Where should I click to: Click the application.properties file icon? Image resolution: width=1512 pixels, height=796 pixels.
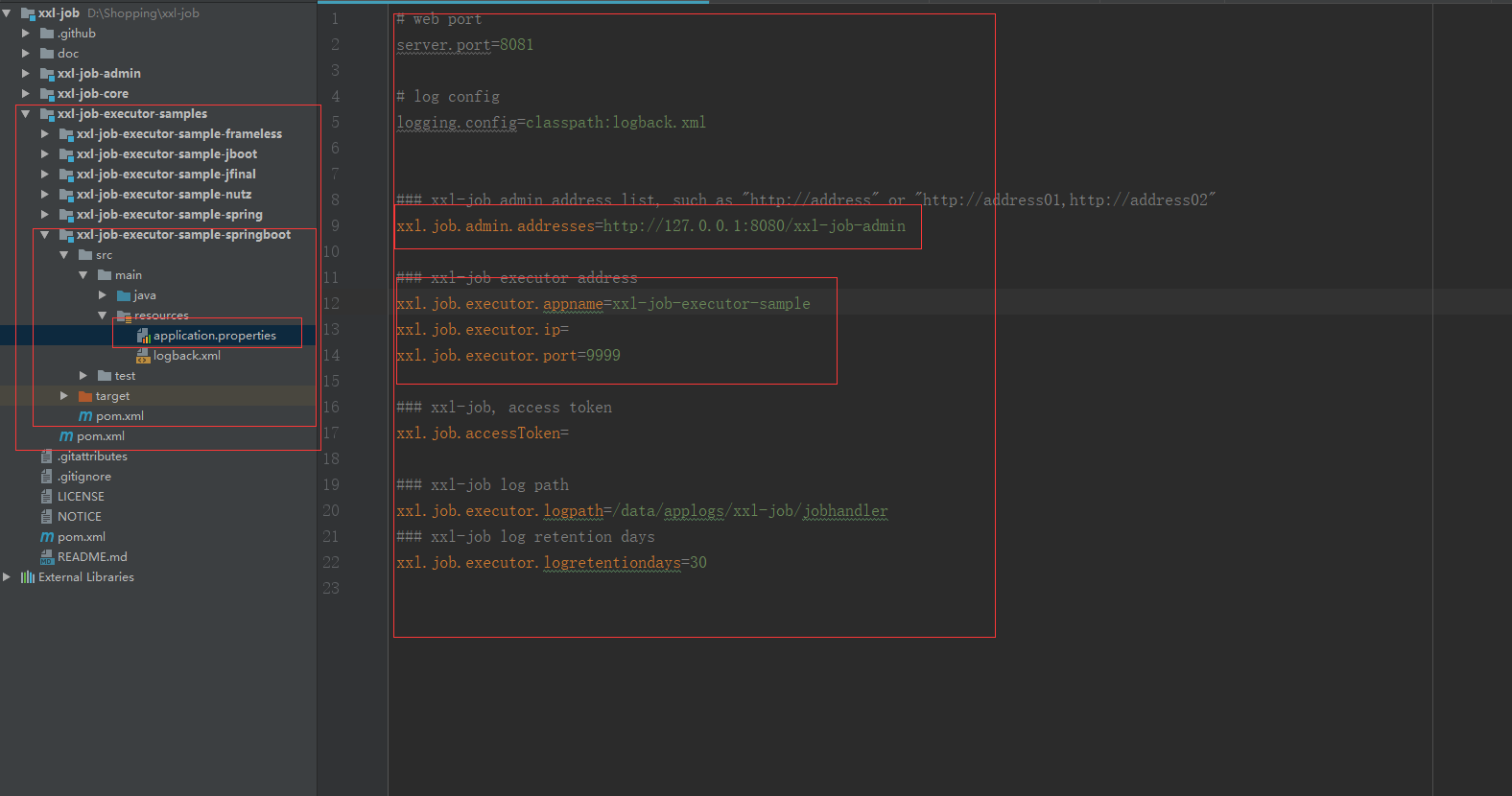(x=143, y=336)
